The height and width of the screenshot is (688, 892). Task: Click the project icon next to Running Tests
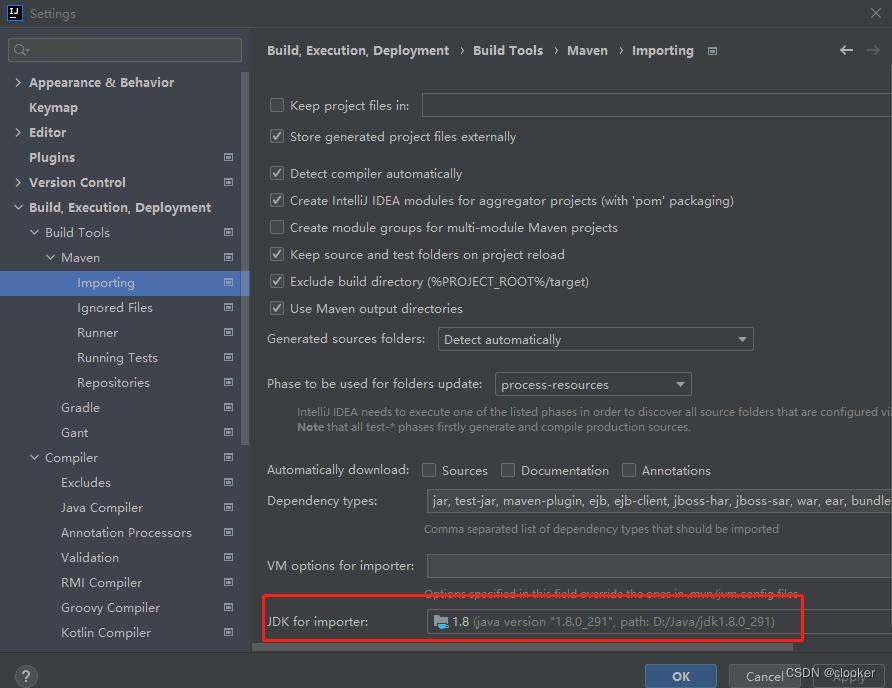228,357
